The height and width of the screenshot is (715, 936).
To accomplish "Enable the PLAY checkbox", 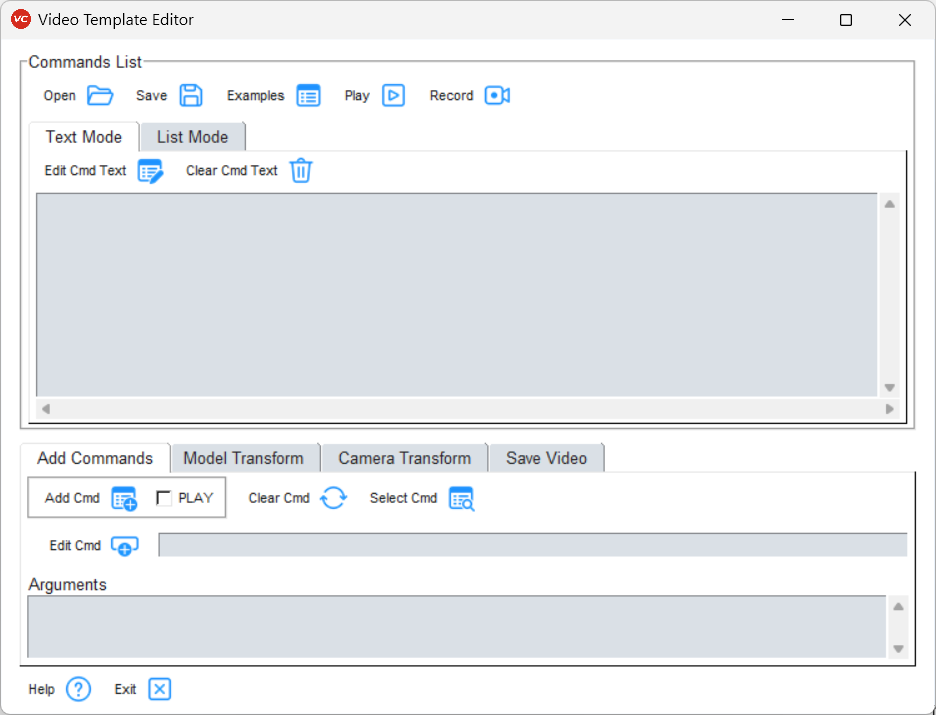I will tap(166, 497).
